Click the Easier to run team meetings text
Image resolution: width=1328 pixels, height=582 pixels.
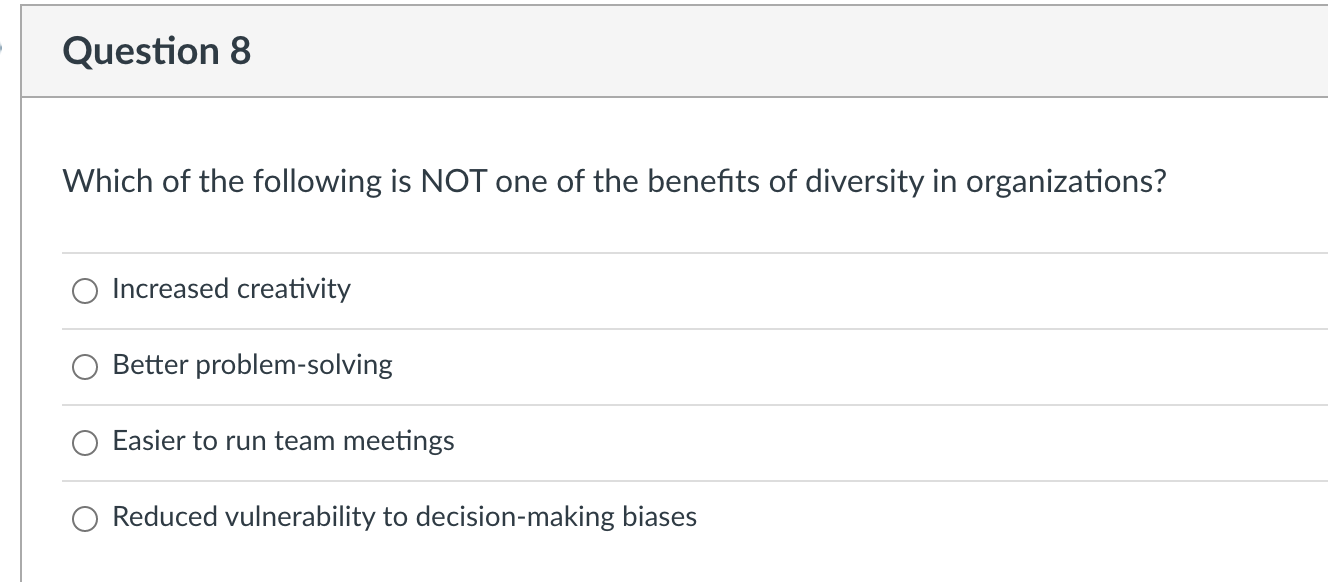tap(283, 441)
